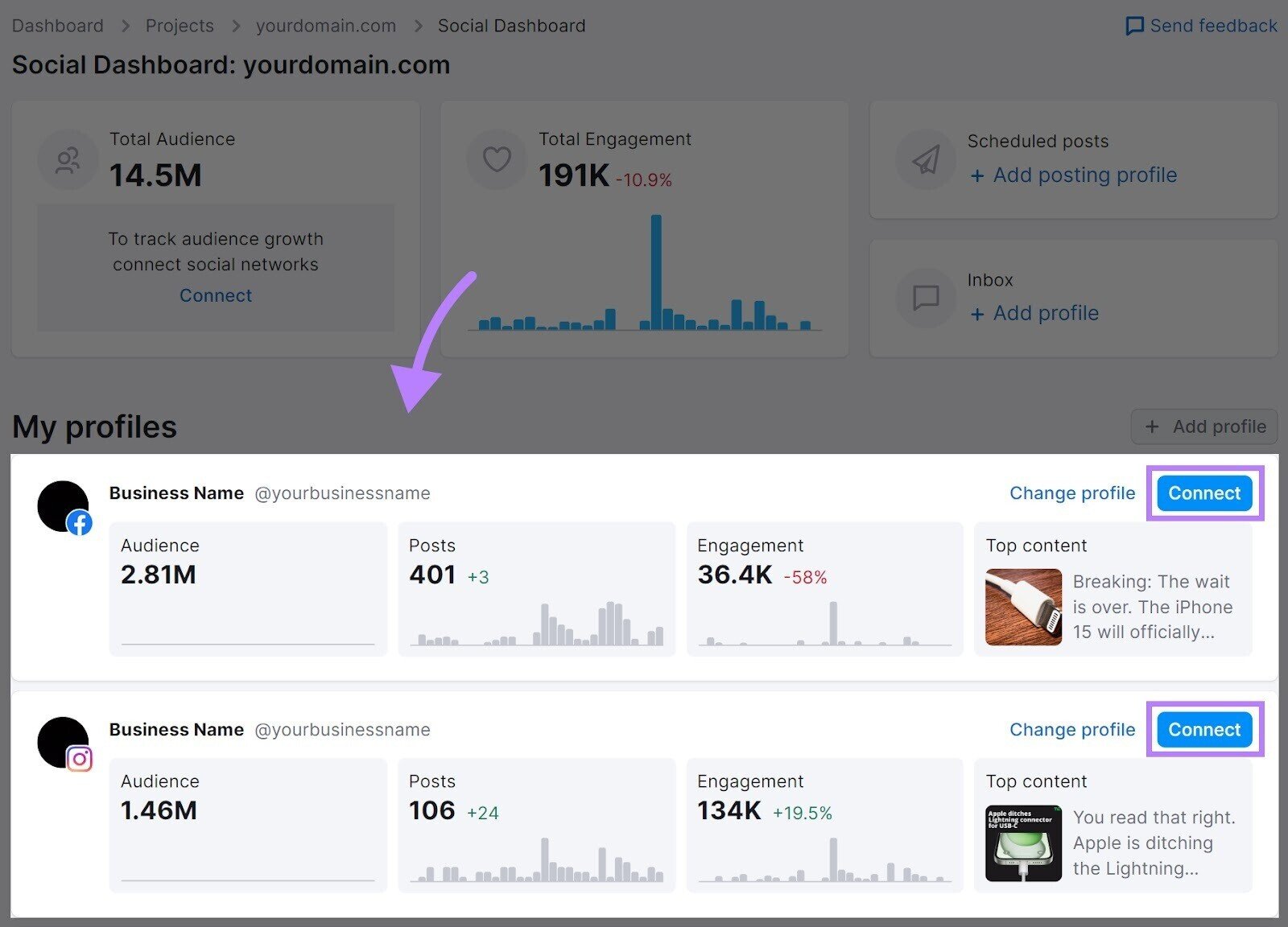
Task: Click the heart icon beside Total Engagement
Action: point(497,159)
